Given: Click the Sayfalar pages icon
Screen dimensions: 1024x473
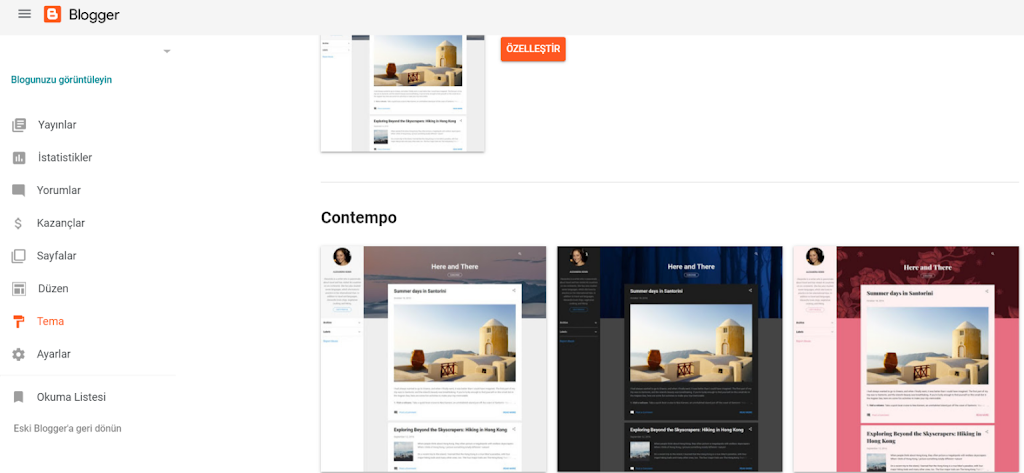Looking at the screenshot, I should (x=18, y=256).
